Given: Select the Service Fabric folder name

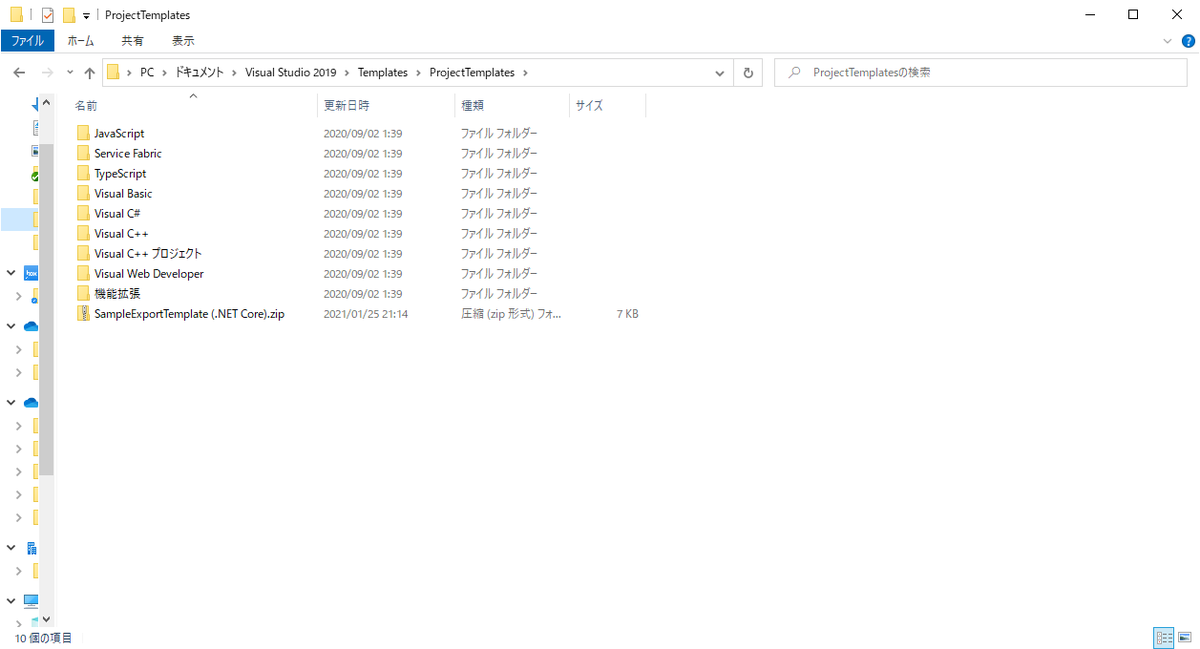Looking at the screenshot, I should pos(128,153).
